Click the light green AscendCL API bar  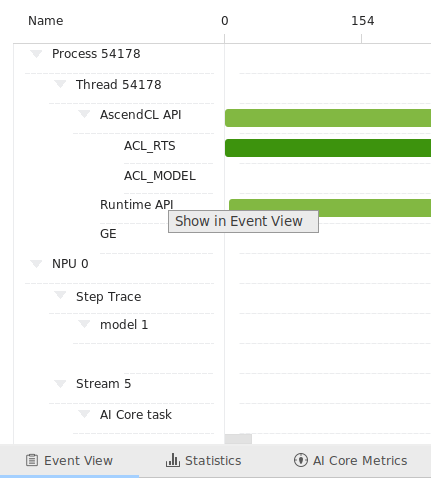[x=328, y=118]
